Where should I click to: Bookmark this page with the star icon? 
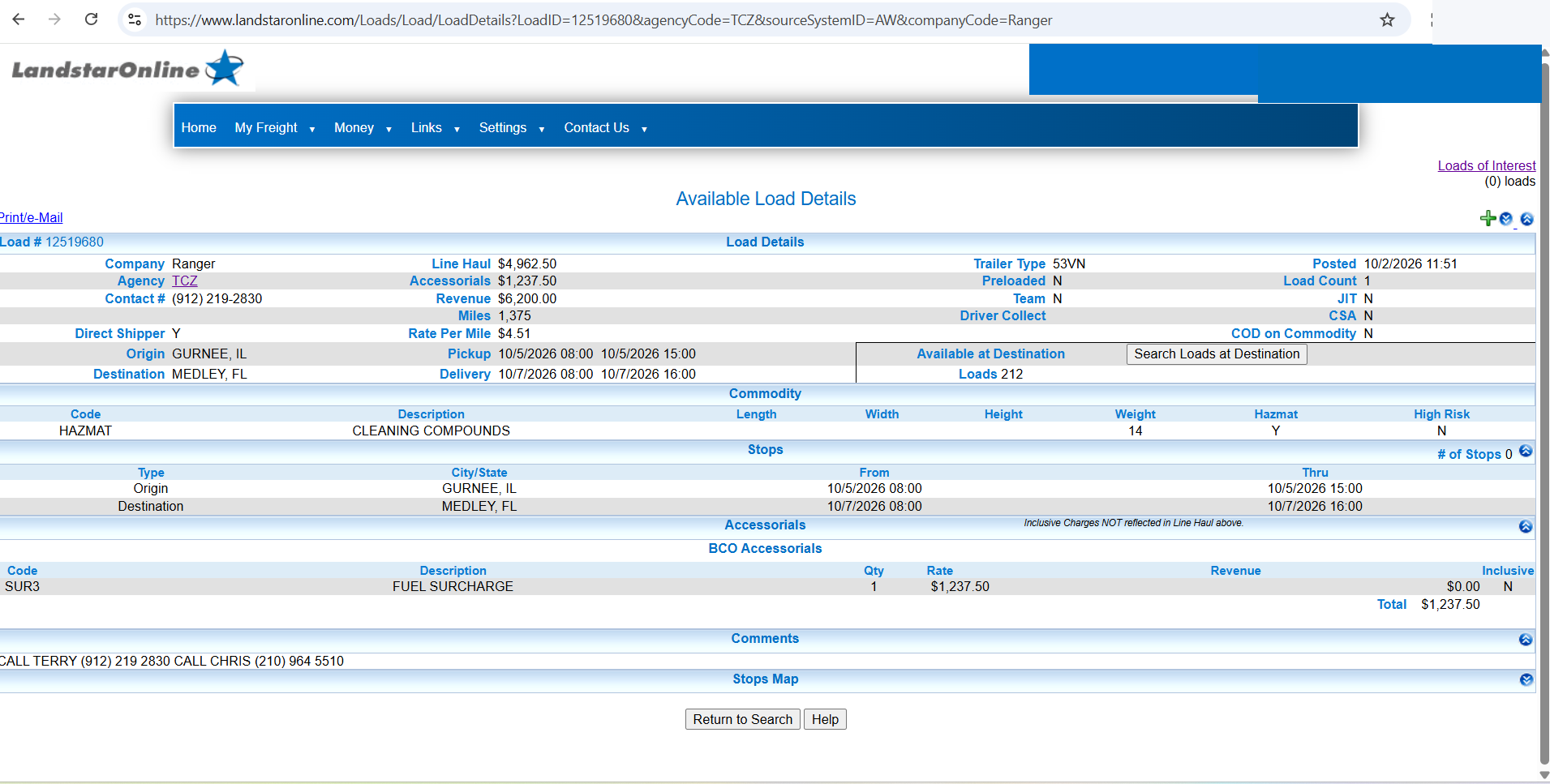pos(1387,19)
